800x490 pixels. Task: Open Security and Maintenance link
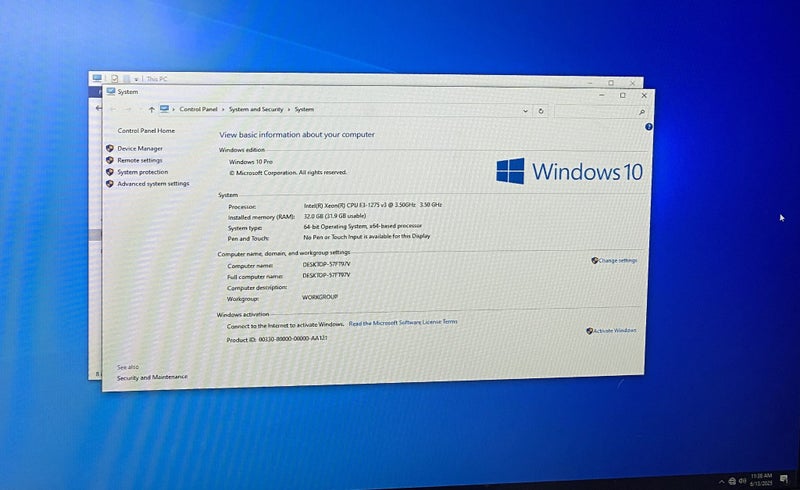[x=152, y=377]
